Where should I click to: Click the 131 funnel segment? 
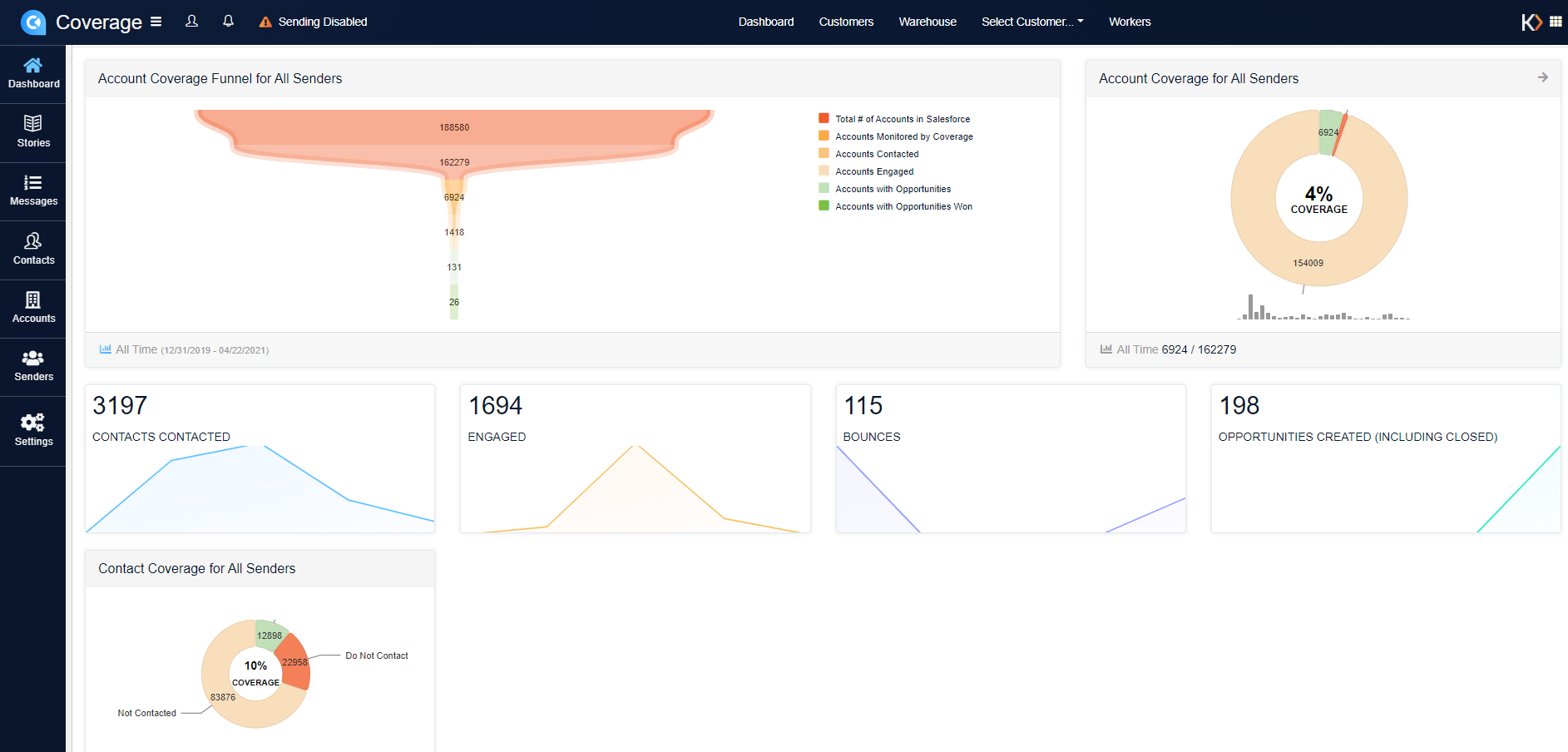click(454, 267)
